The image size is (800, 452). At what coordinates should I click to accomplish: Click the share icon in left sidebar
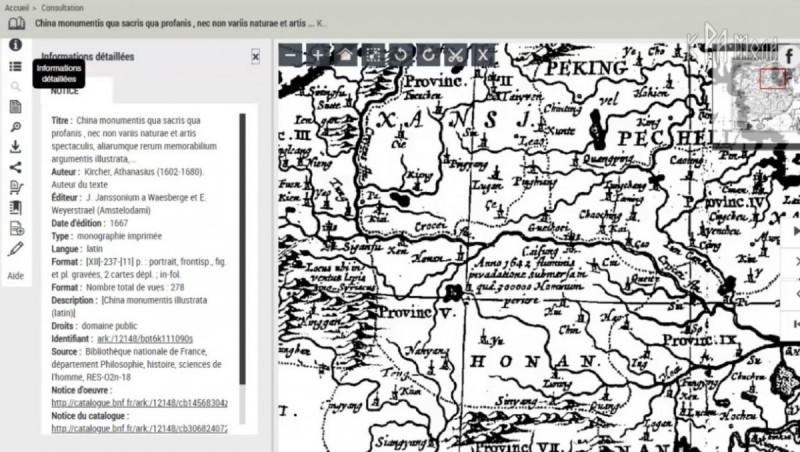tap(15, 167)
